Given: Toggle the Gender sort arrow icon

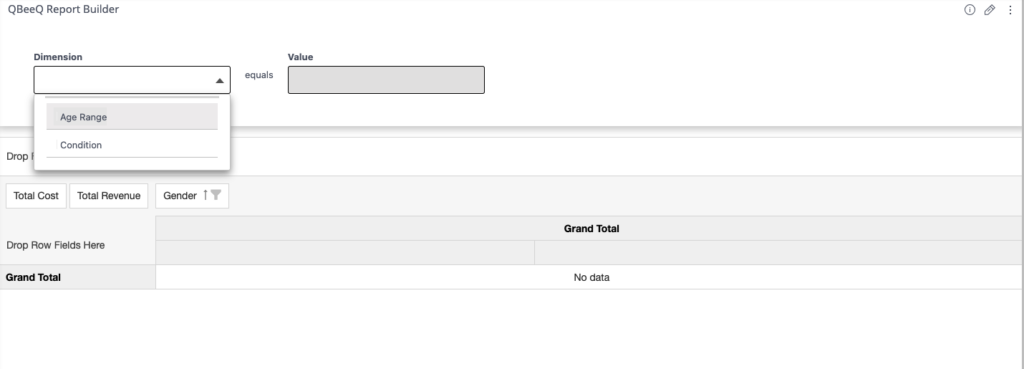Looking at the screenshot, I should (x=205, y=195).
